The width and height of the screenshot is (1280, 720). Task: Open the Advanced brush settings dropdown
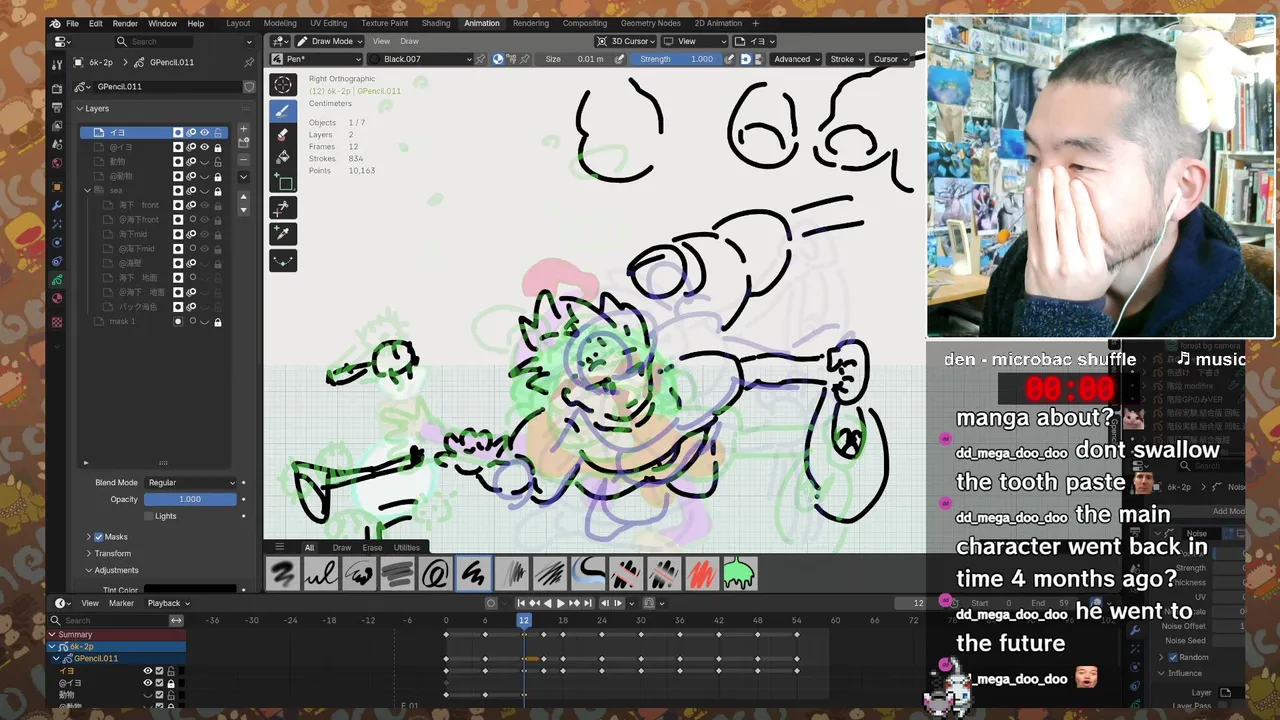click(x=796, y=59)
